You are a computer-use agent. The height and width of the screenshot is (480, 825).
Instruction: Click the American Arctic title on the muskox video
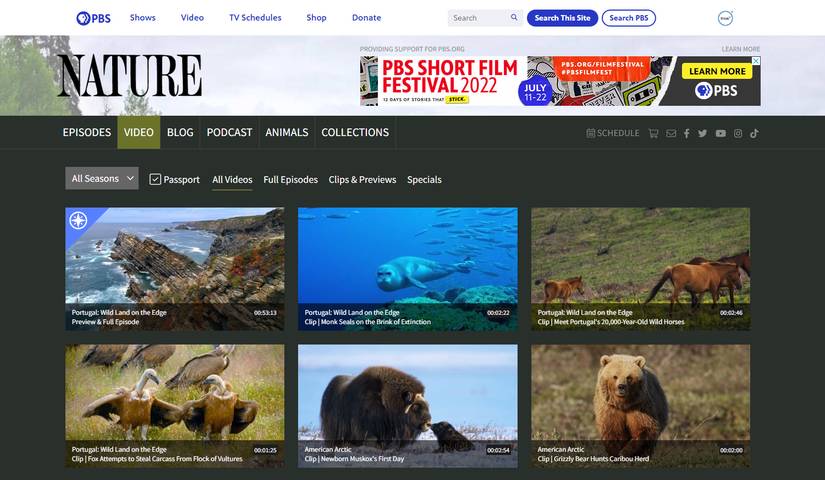328,449
